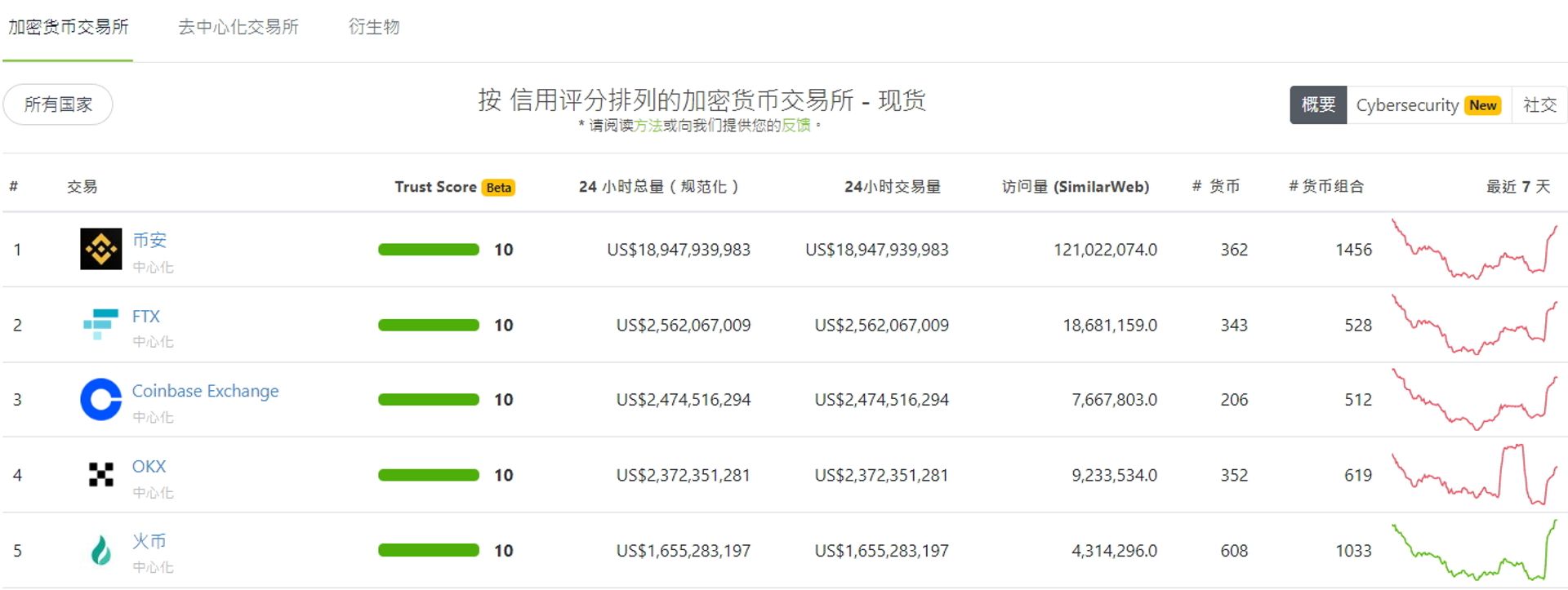Click FTX pairs count 528

[1358, 325]
